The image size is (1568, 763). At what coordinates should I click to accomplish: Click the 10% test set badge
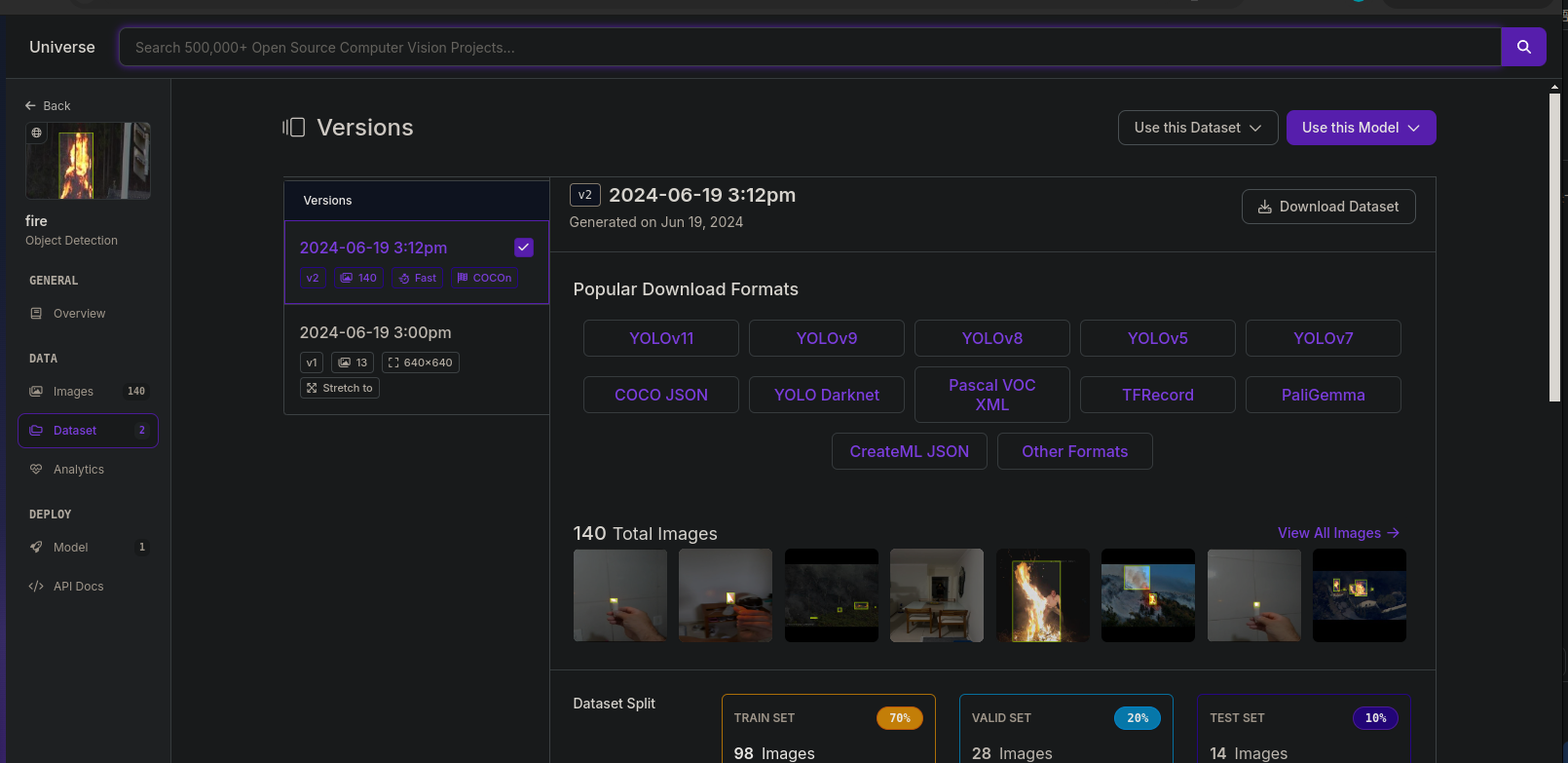(1375, 718)
